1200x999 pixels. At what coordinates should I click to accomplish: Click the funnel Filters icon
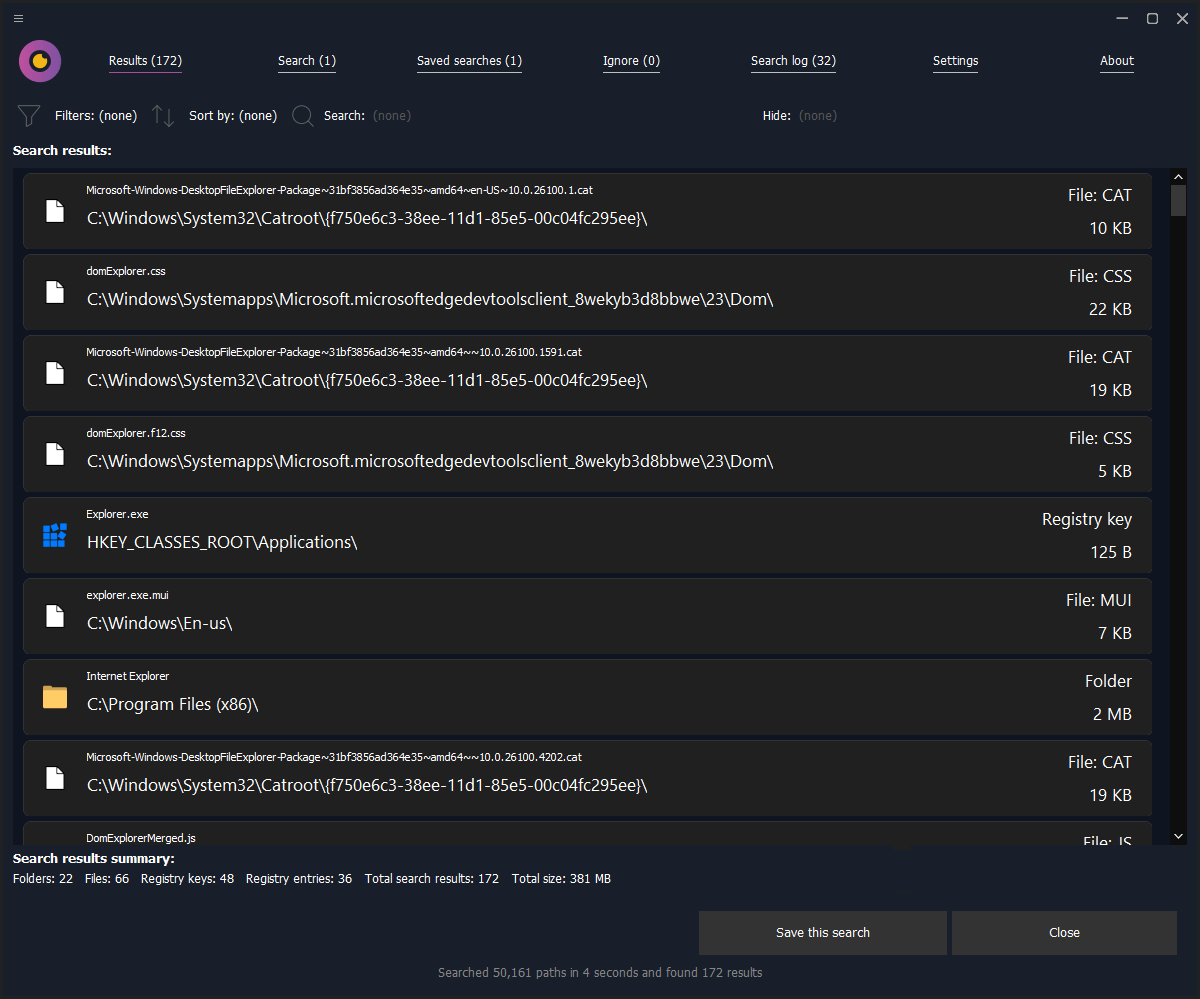point(29,116)
